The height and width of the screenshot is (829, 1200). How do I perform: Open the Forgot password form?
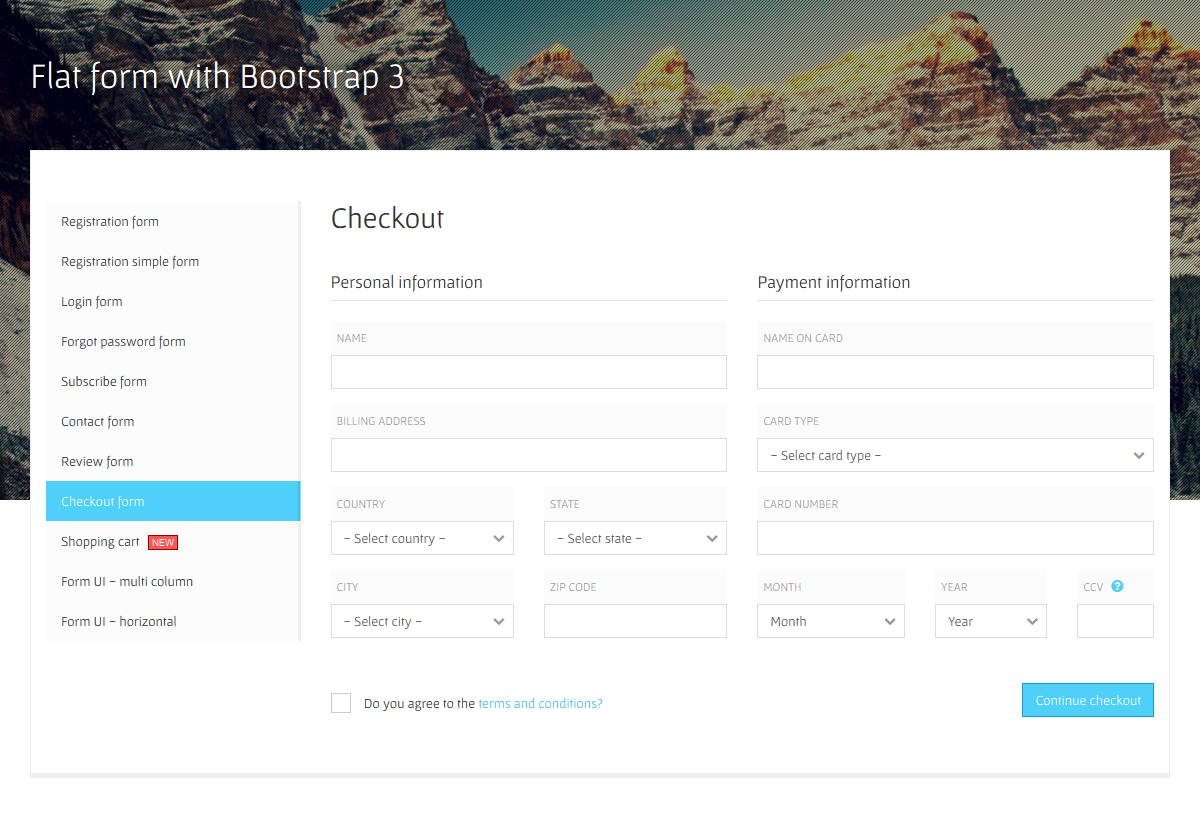pyautogui.click(x=123, y=341)
